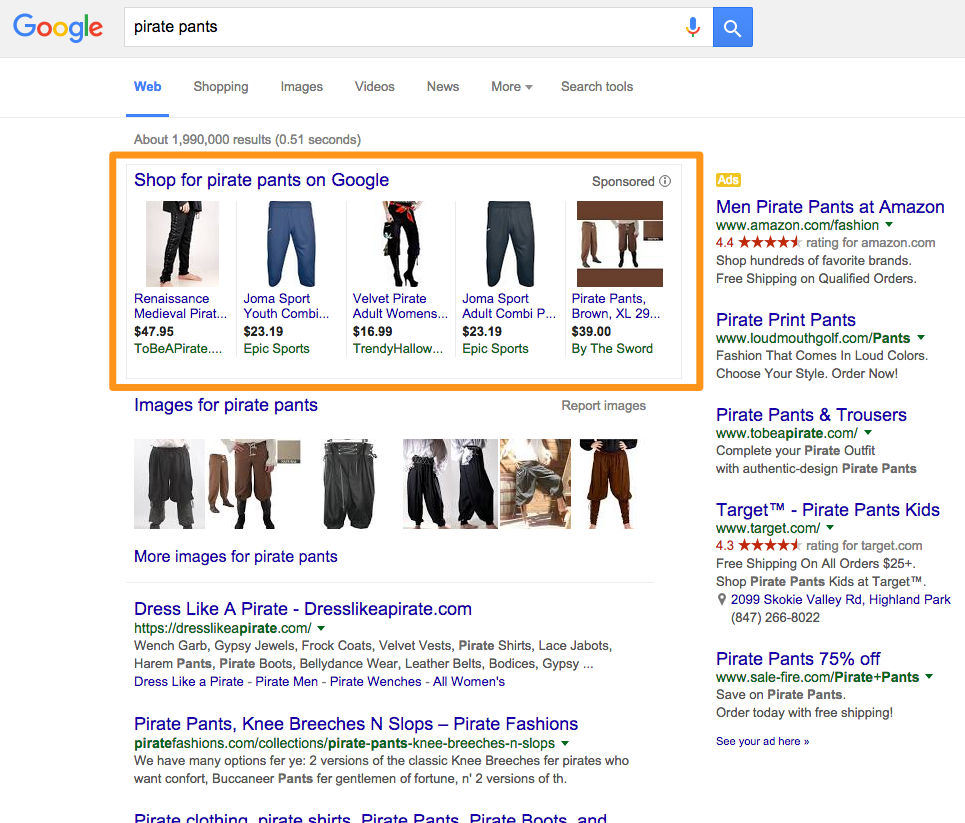Open the Sponsored info icon
The height and width of the screenshot is (823, 965).
click(x=665, y=181)
